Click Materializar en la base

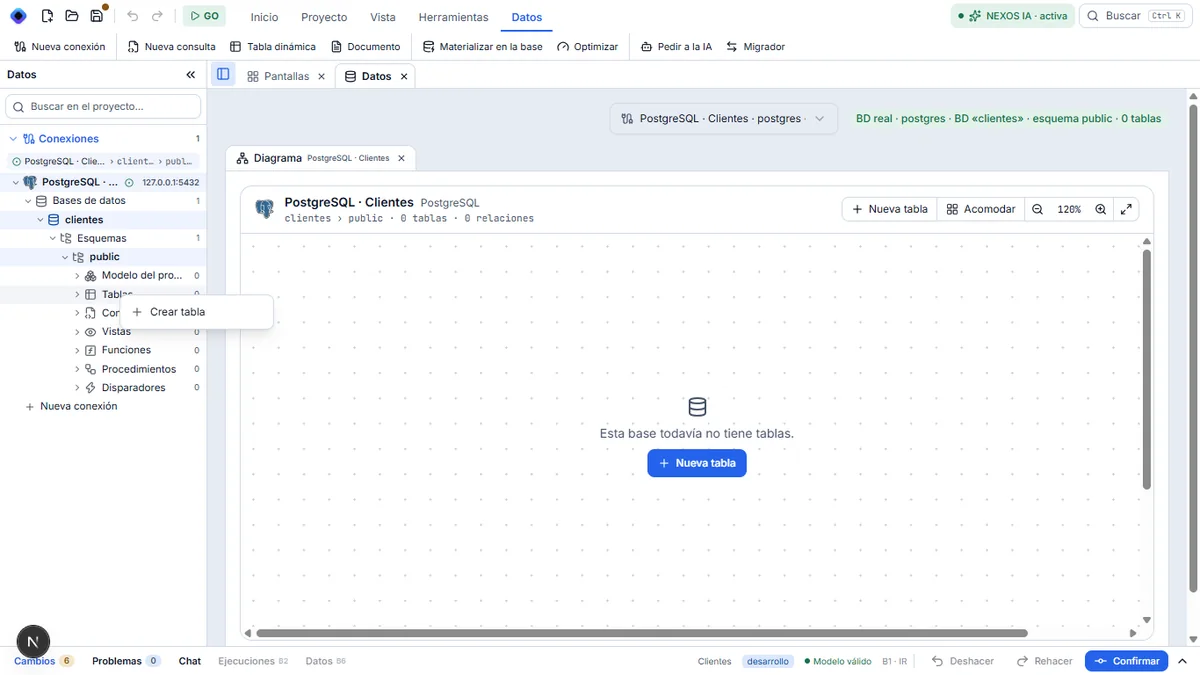[483, 47]
